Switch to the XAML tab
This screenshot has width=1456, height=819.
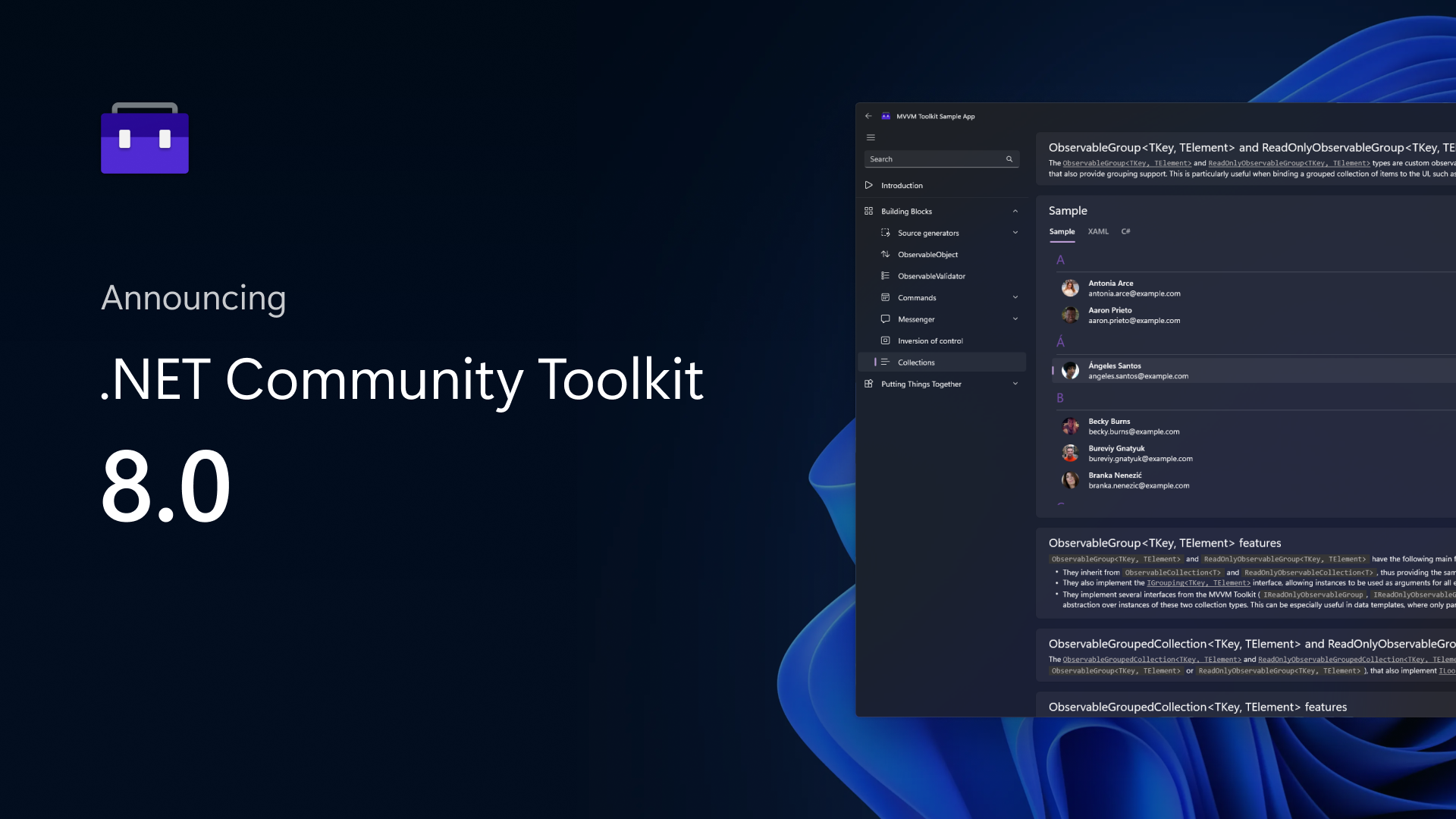coord(1098,231)
